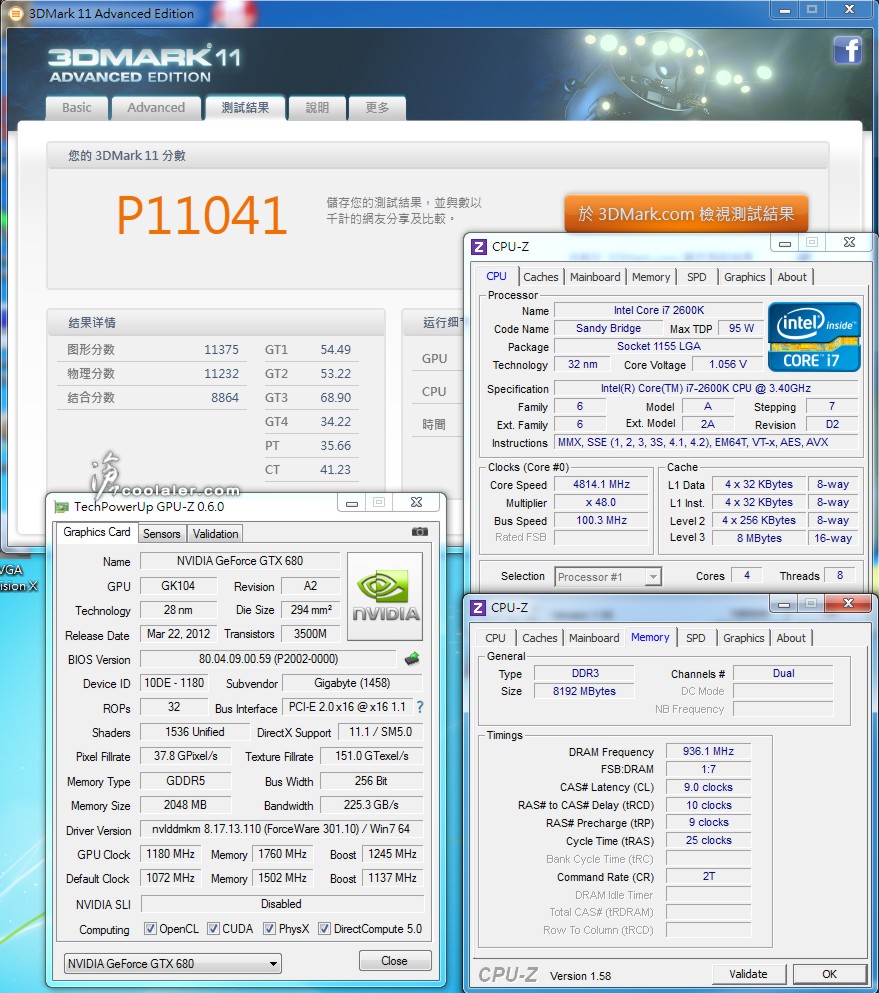The height and width of the screenshot is (993, 879).
Task: Click the Intel Core i7 logo
Action: tap(814, 337)
